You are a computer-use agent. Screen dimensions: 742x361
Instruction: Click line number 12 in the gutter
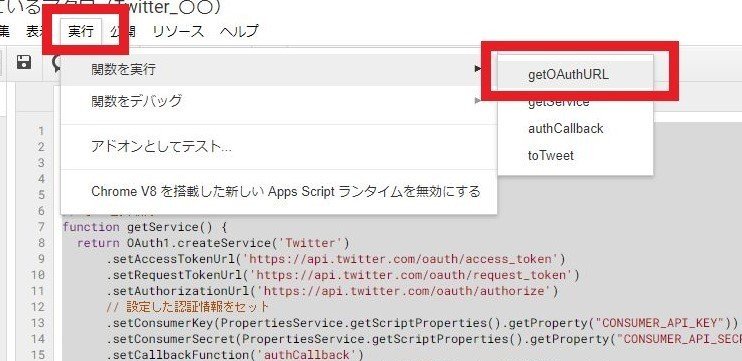click(38, 307)
